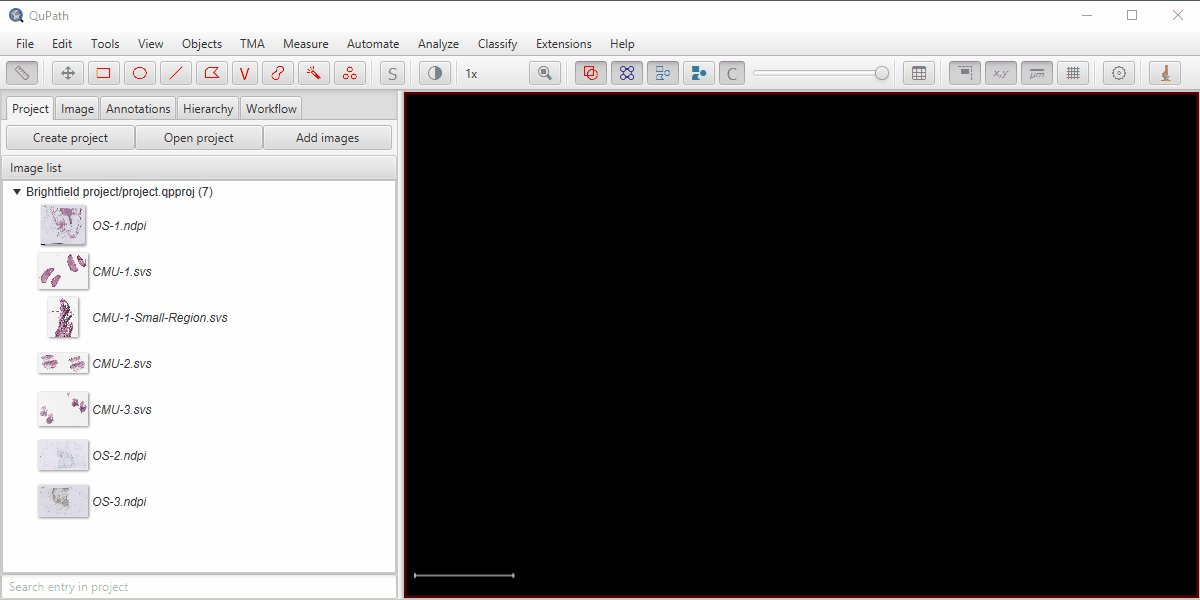Open Brightness/Contrast dialog
Viewport: 1200px width, 600px height.
tap(434, 73)
